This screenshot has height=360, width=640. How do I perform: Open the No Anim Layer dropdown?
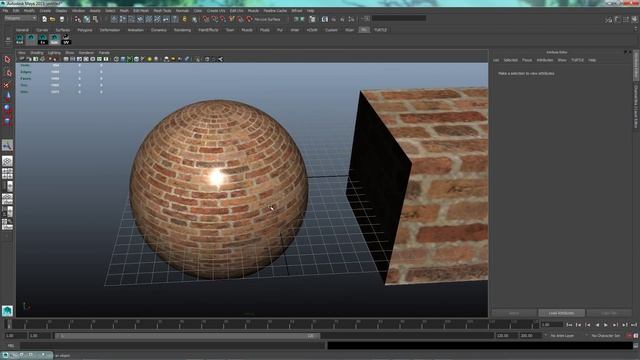tap(562, 336)
